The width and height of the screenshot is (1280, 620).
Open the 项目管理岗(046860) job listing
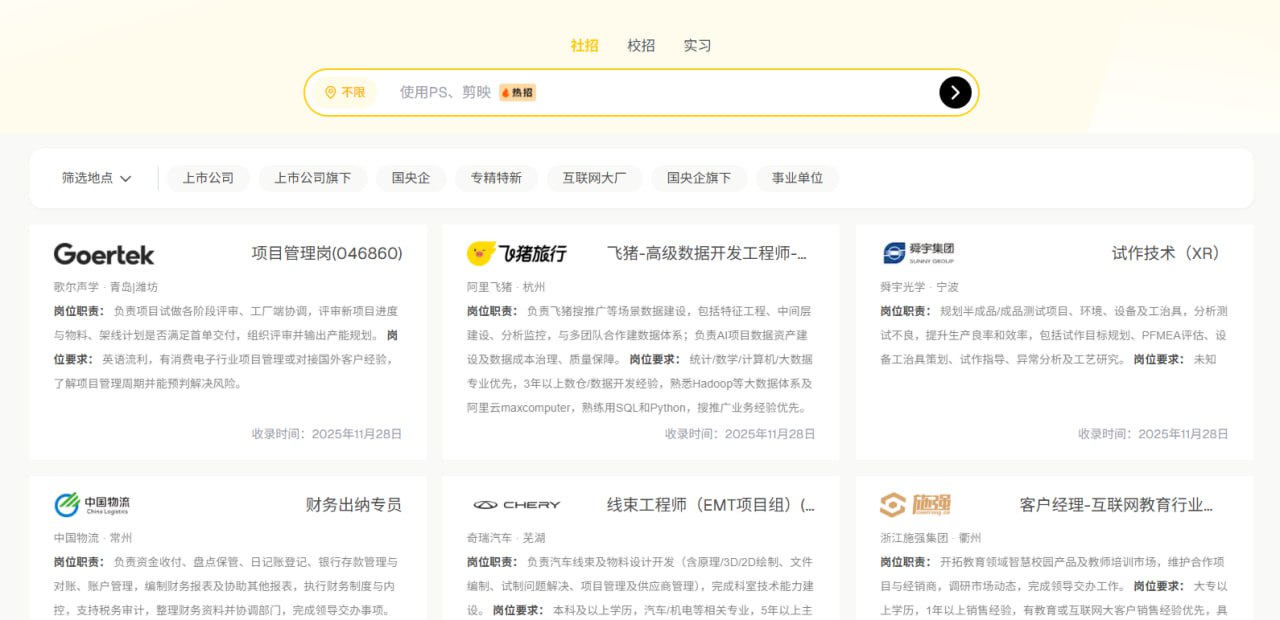coord(327,254)
